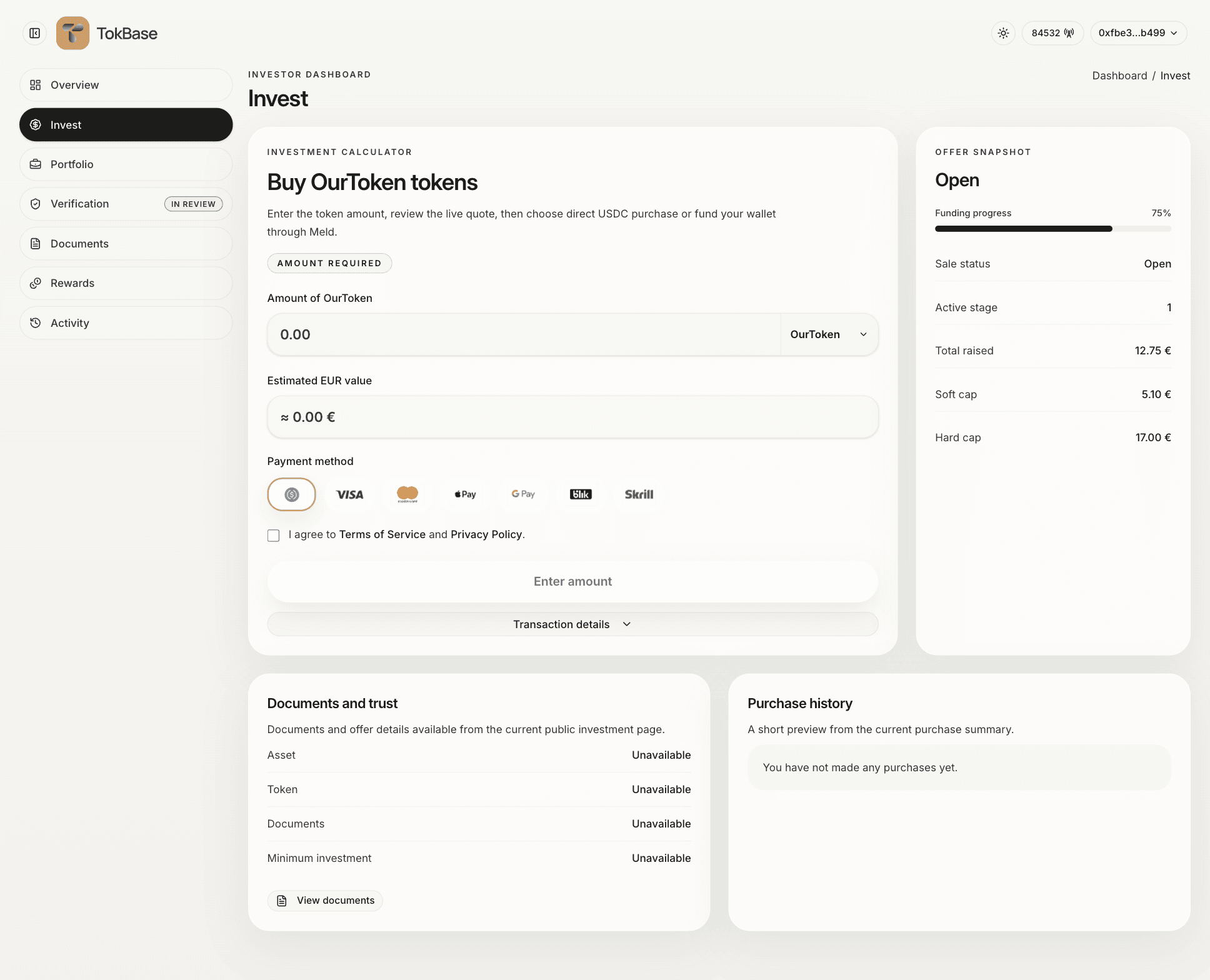Click Minimum investment Unavailable value
This screenshot has width=1210, height=980.
[661, 858]
